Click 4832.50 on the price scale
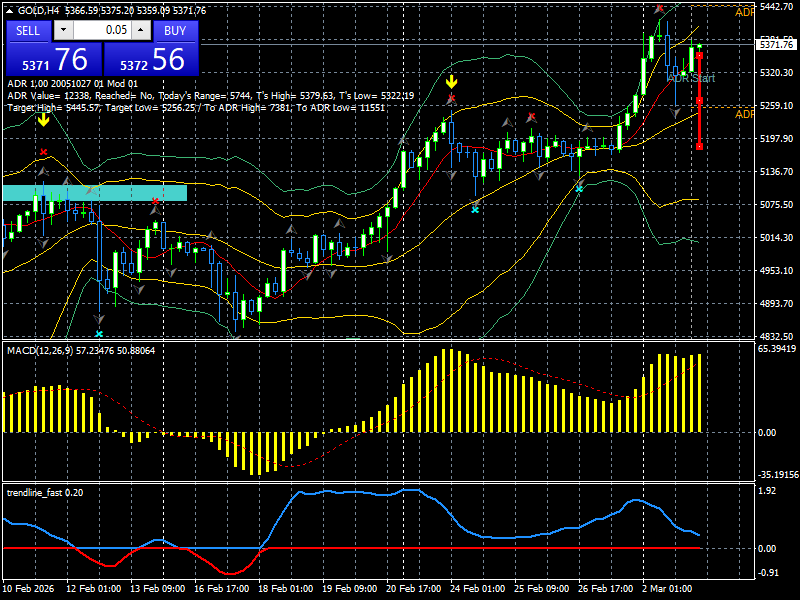 tap(776, 337)
